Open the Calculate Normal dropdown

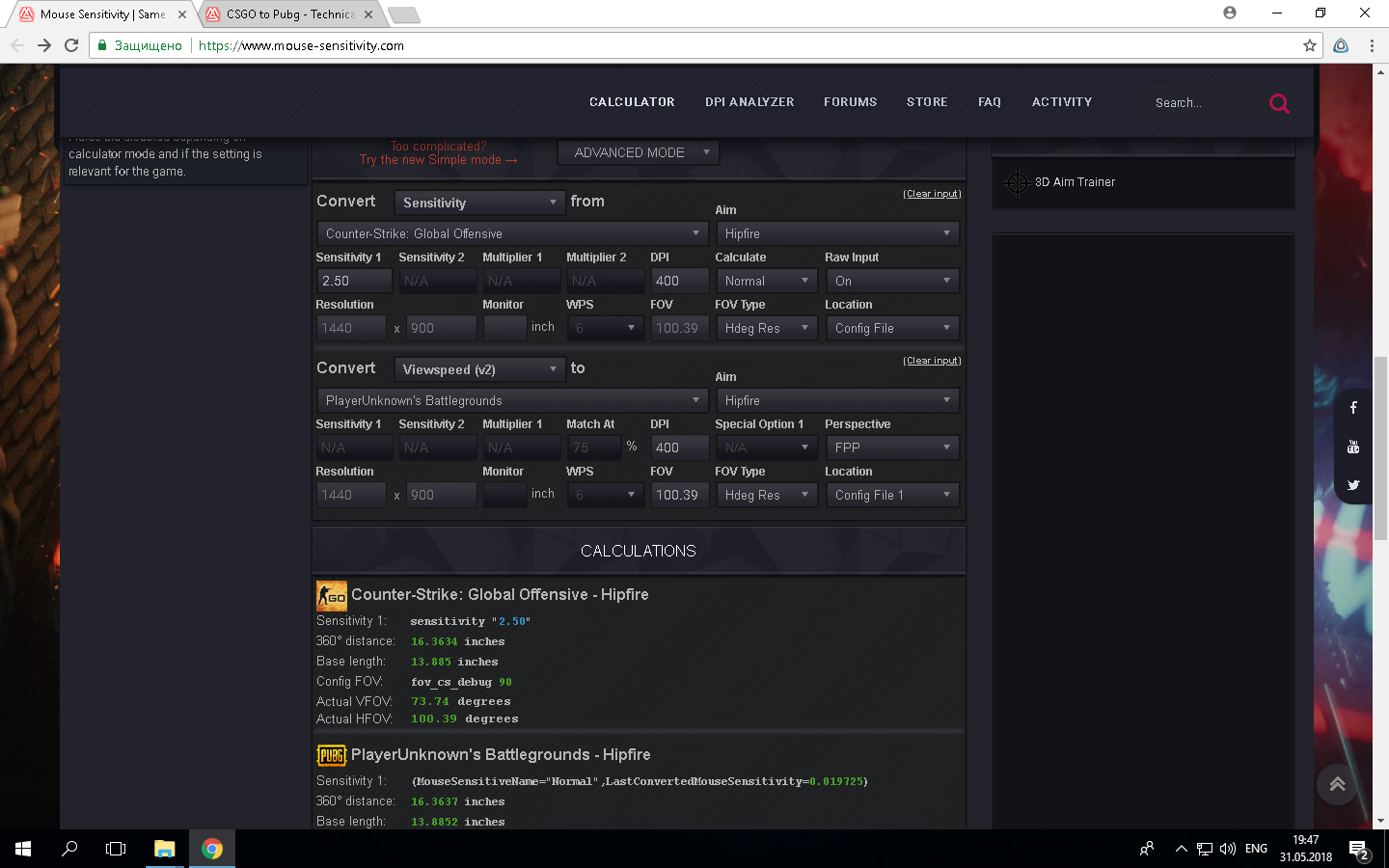tap(766, 281)
